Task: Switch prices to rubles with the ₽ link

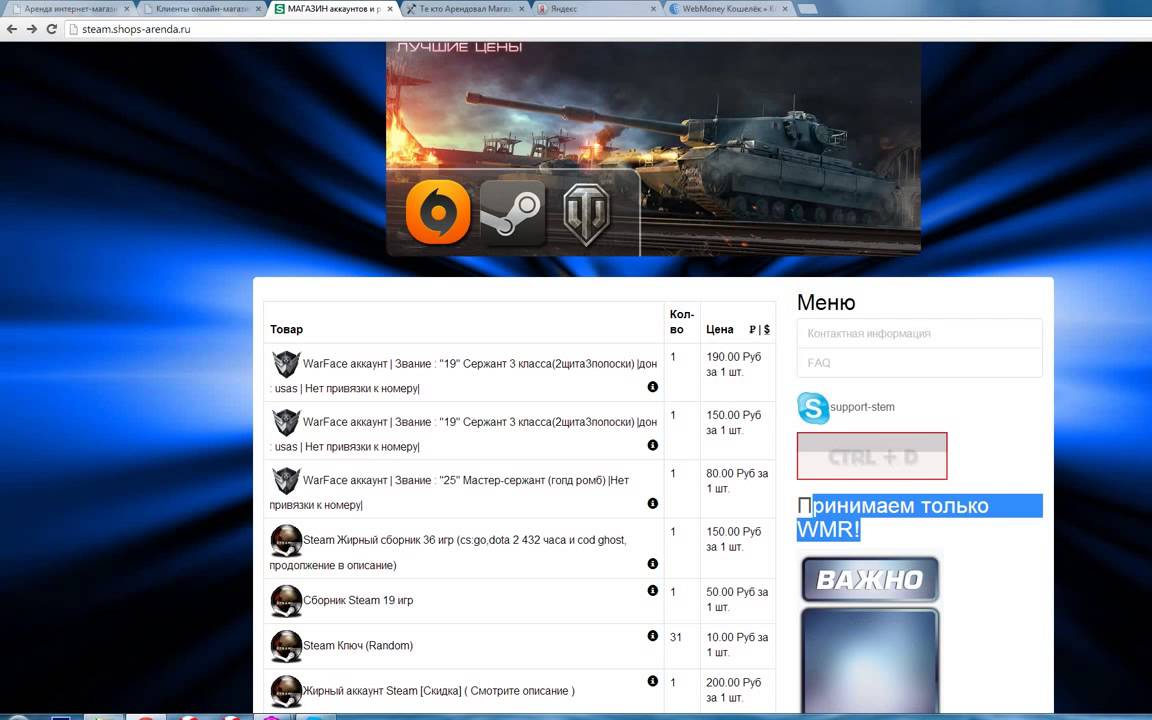Action: [752, 330]
